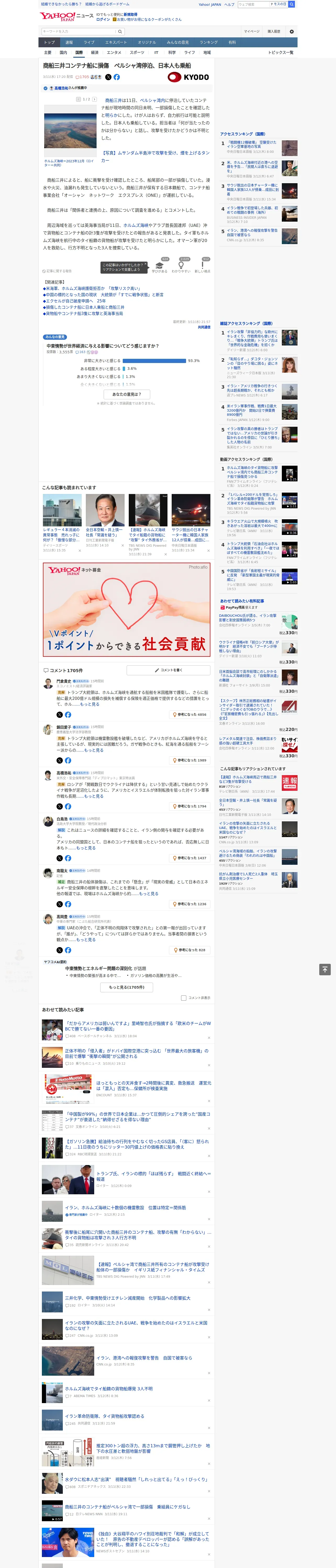Click the 非常に大きいと感じる poll bar
Viewport: 336px width, 1568px height.
[x=154, y=361]
